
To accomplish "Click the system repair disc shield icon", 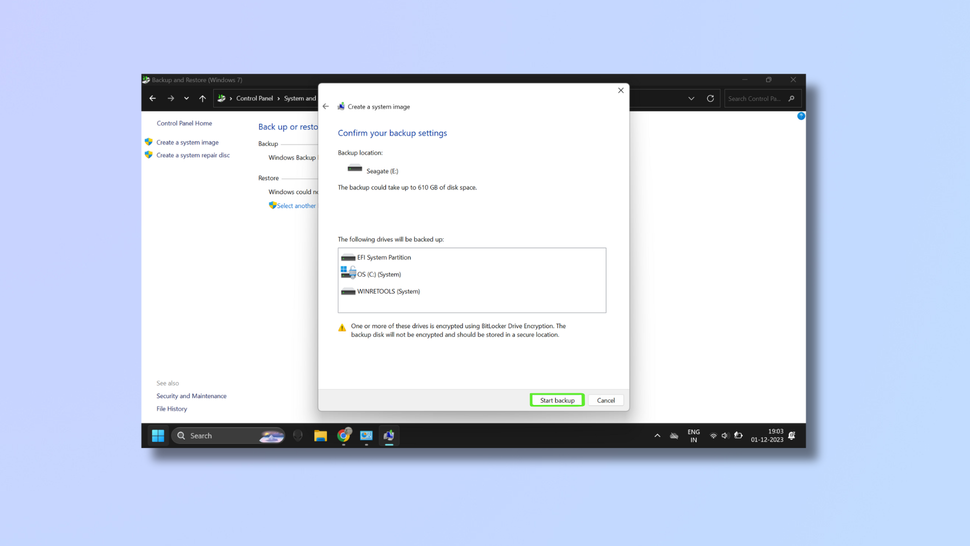I will pyautogui.click(x=148, y=155).
